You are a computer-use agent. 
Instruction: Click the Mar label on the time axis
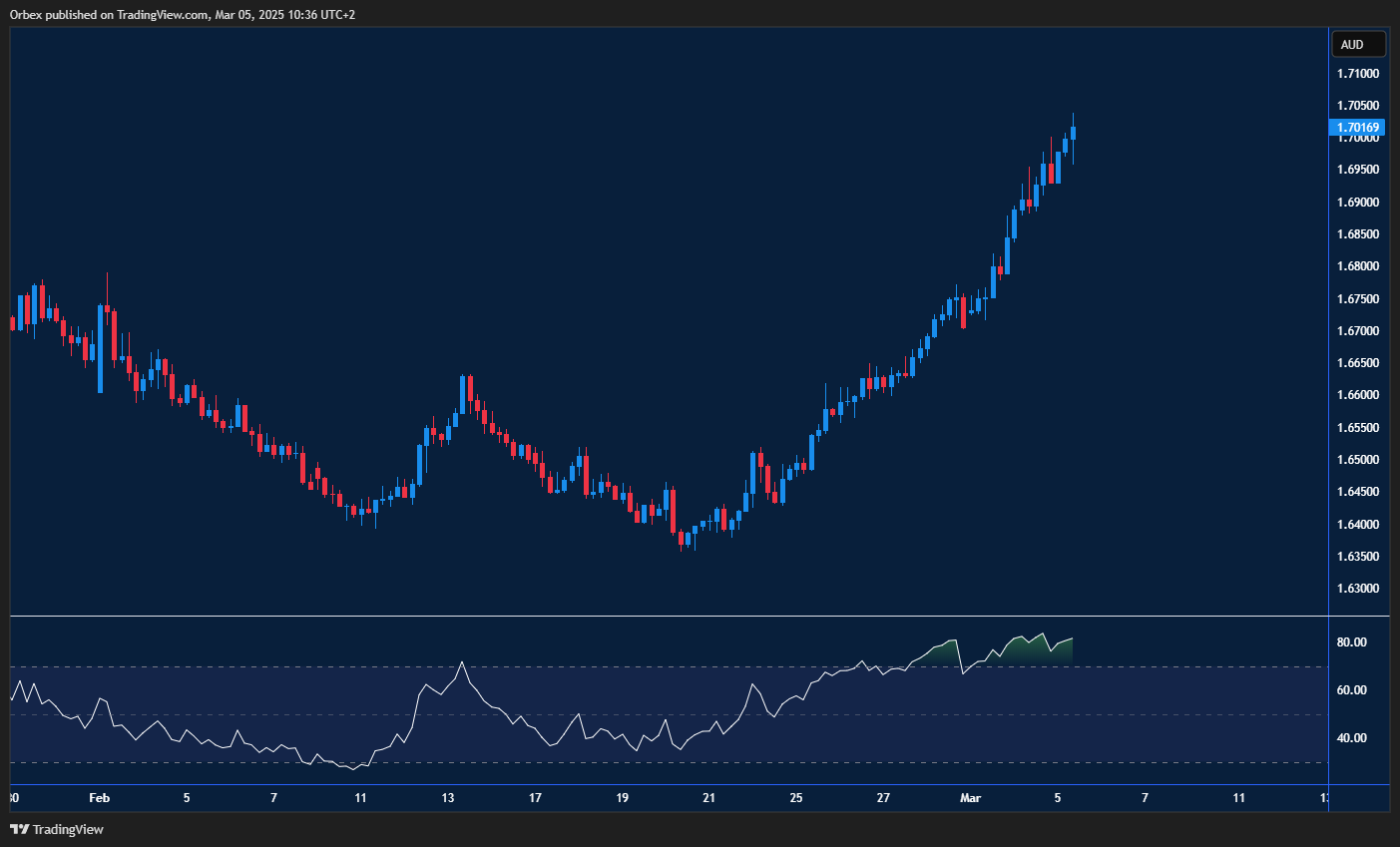click(x=971, y=798)
